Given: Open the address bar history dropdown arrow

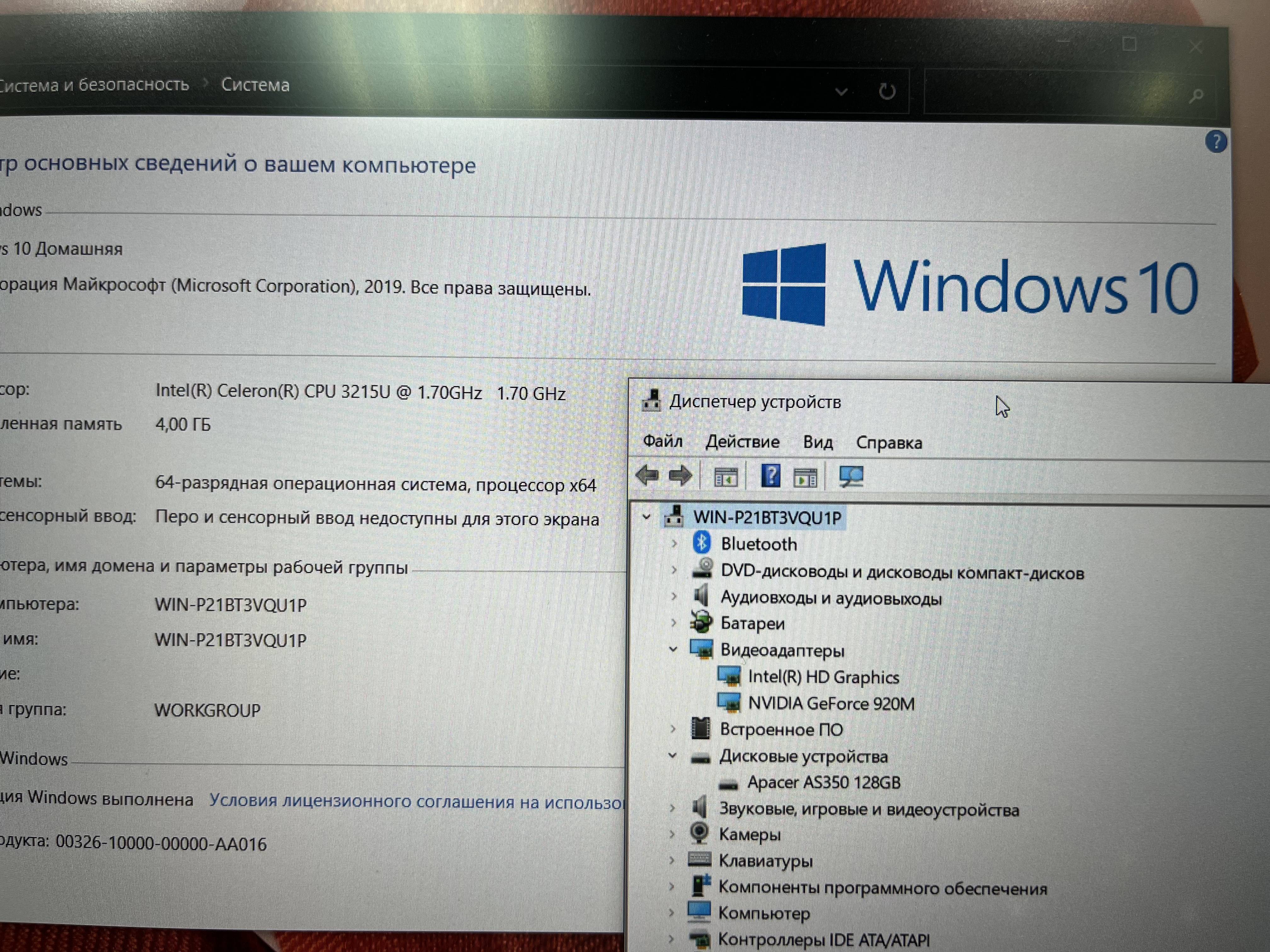Looking at the screenshot, I should (841, 92).
